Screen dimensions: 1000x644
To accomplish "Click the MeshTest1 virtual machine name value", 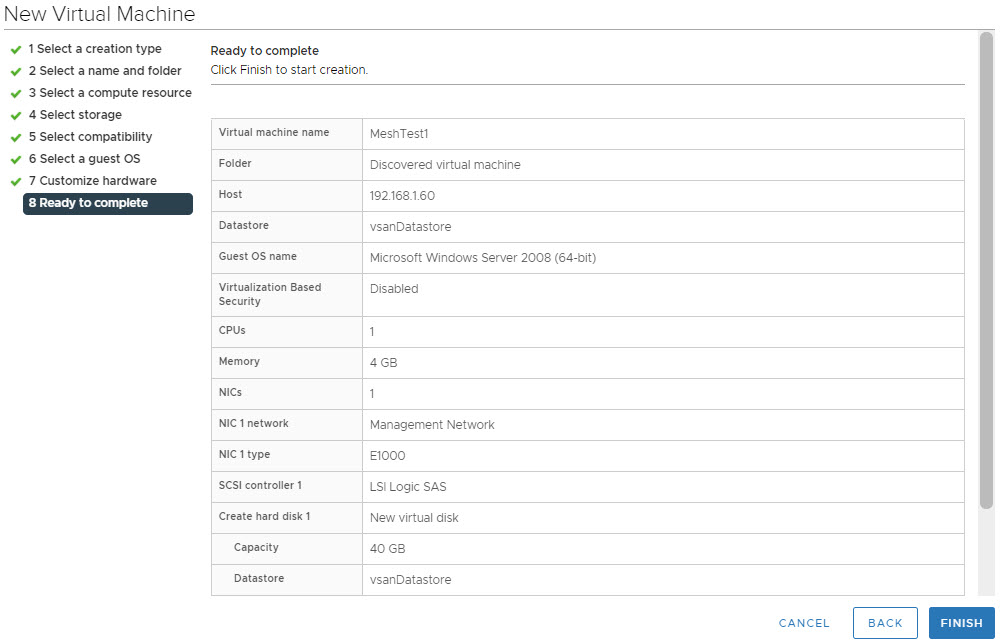I will tap(399, 134).
